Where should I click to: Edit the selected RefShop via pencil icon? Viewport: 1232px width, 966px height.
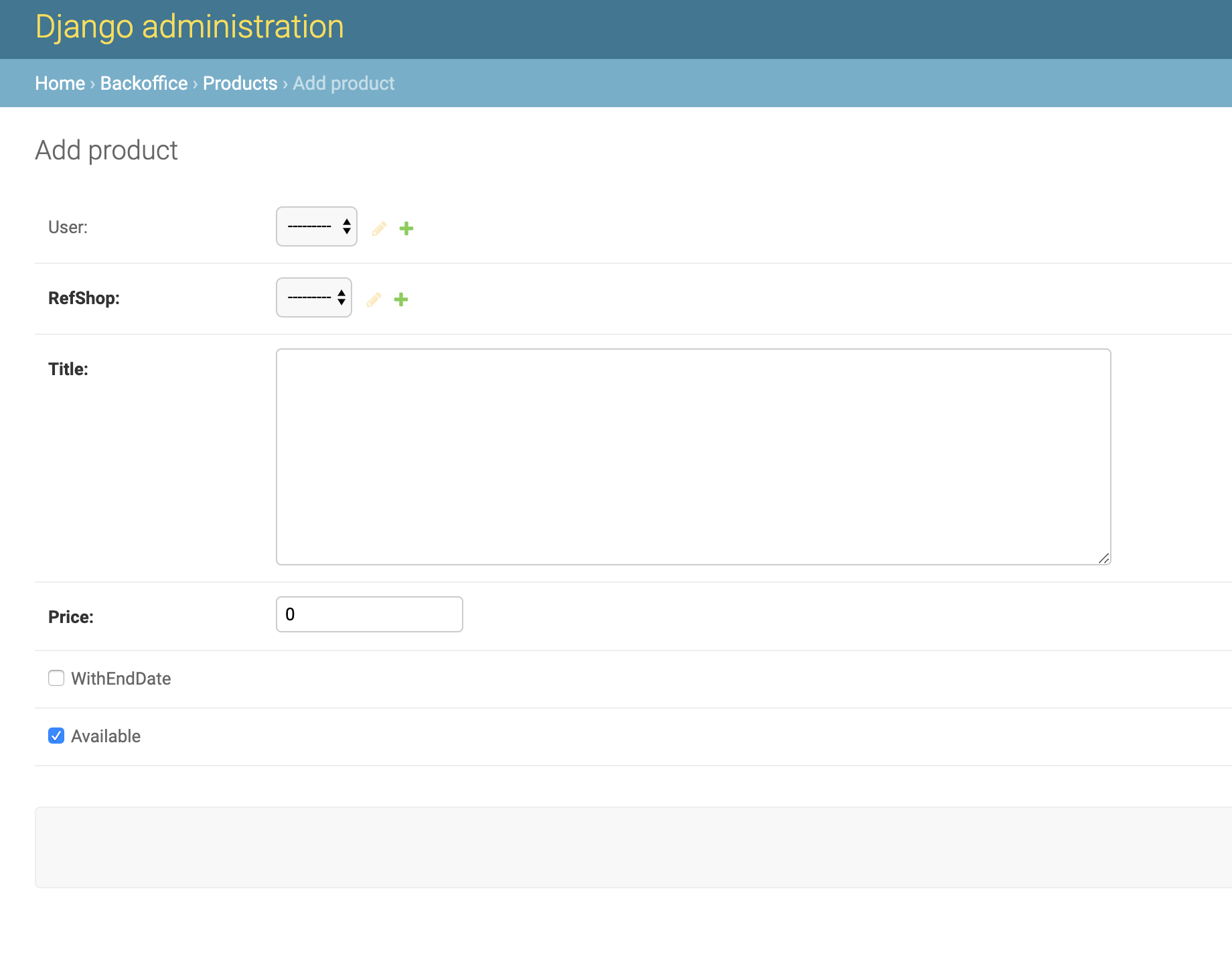(x=374, y=299)
